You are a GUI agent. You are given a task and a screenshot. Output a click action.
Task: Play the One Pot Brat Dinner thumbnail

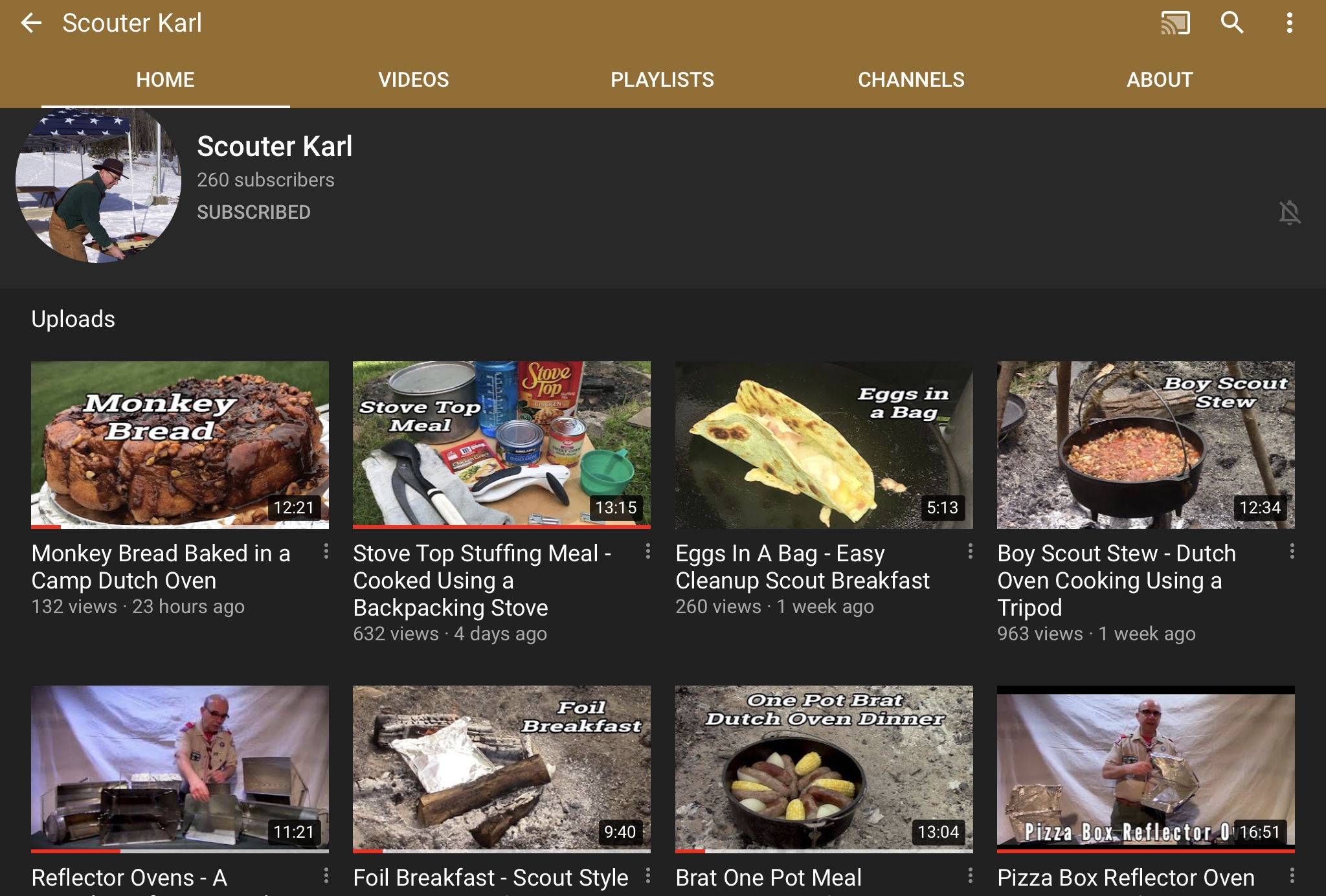point(824,769)
